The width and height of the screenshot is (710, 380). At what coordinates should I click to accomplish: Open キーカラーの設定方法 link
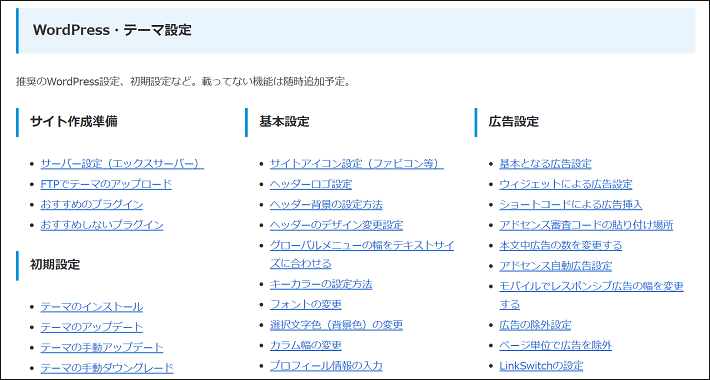pyautogui.click(x=321, y=284)
